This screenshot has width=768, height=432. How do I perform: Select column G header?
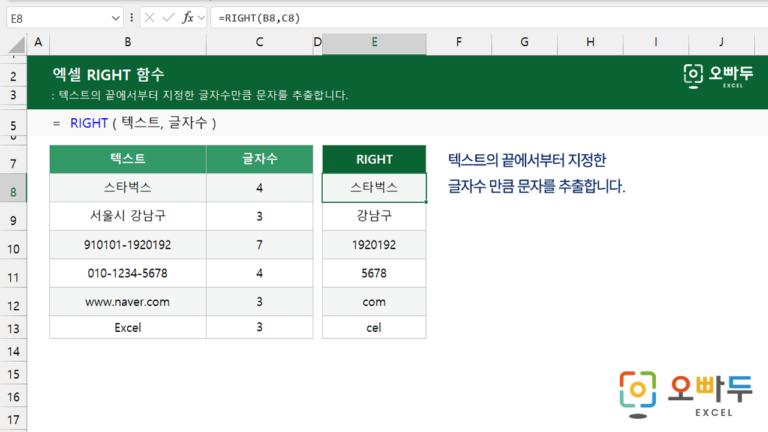click(x=525, y=42)
